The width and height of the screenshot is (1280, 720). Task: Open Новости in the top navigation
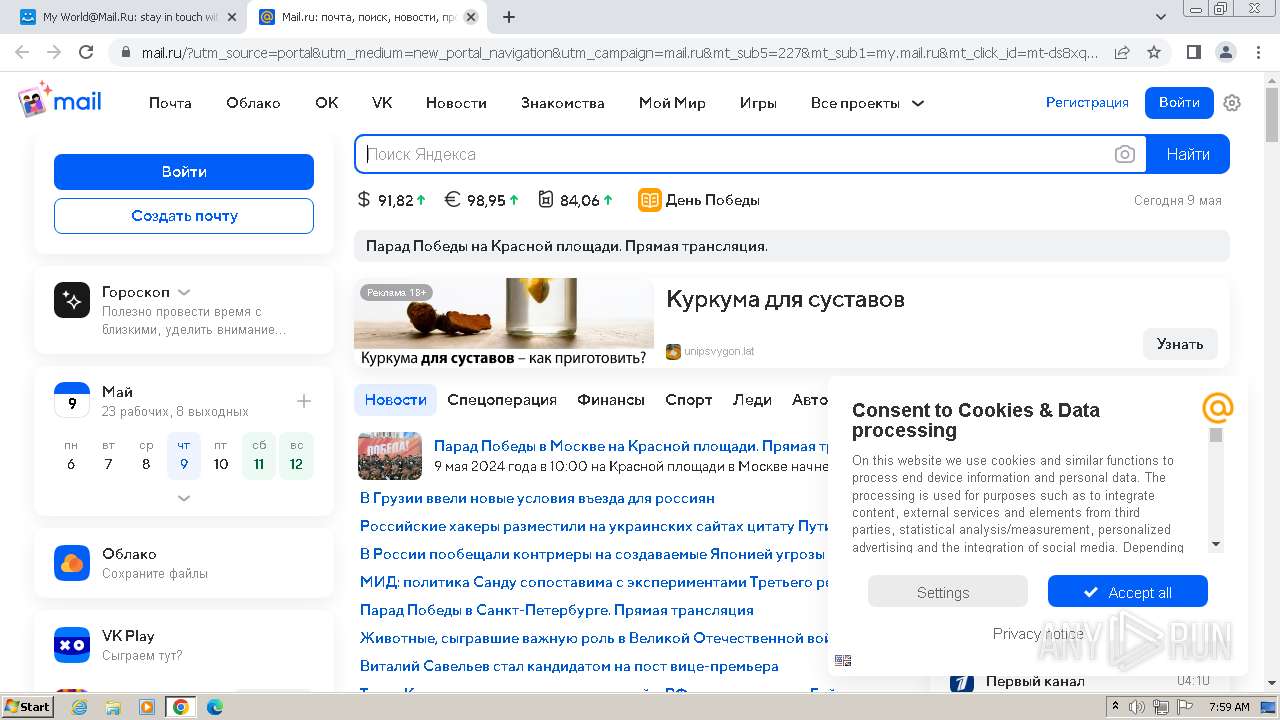pos(456,103)
